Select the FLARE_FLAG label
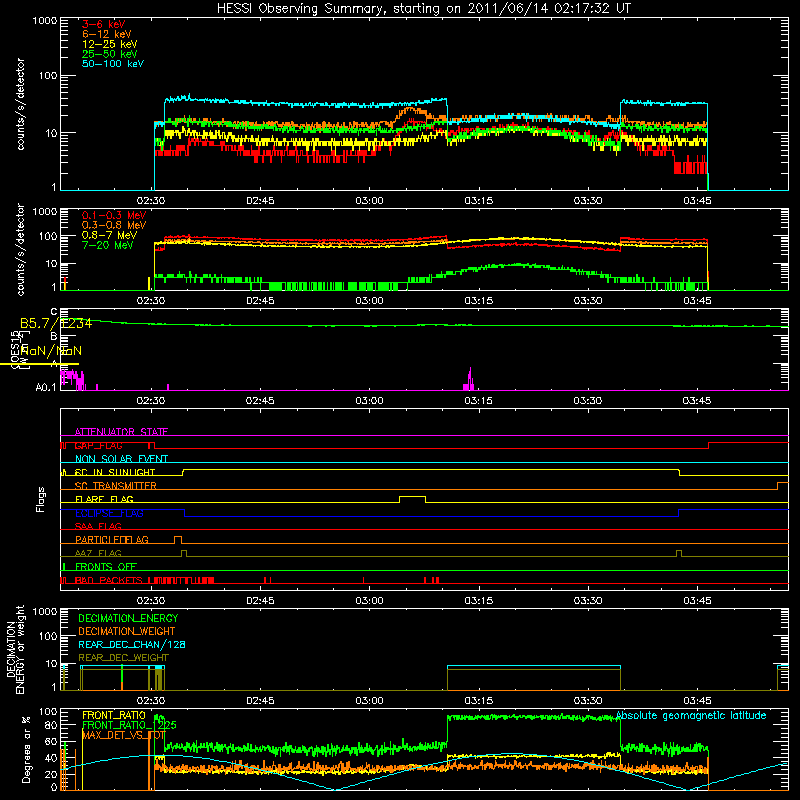Viewport: 800px width, 800px height. click(104, 499)
